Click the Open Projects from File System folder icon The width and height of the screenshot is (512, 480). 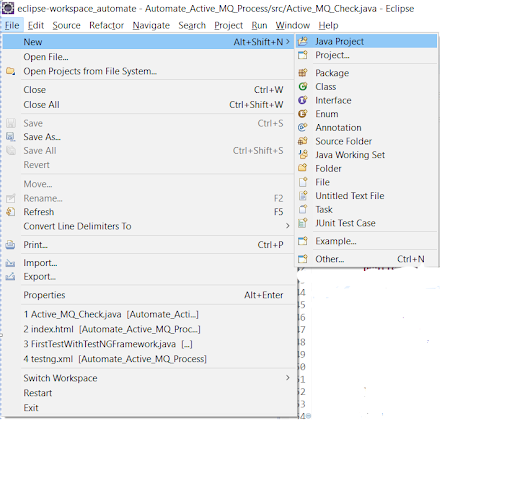(10, 71)
